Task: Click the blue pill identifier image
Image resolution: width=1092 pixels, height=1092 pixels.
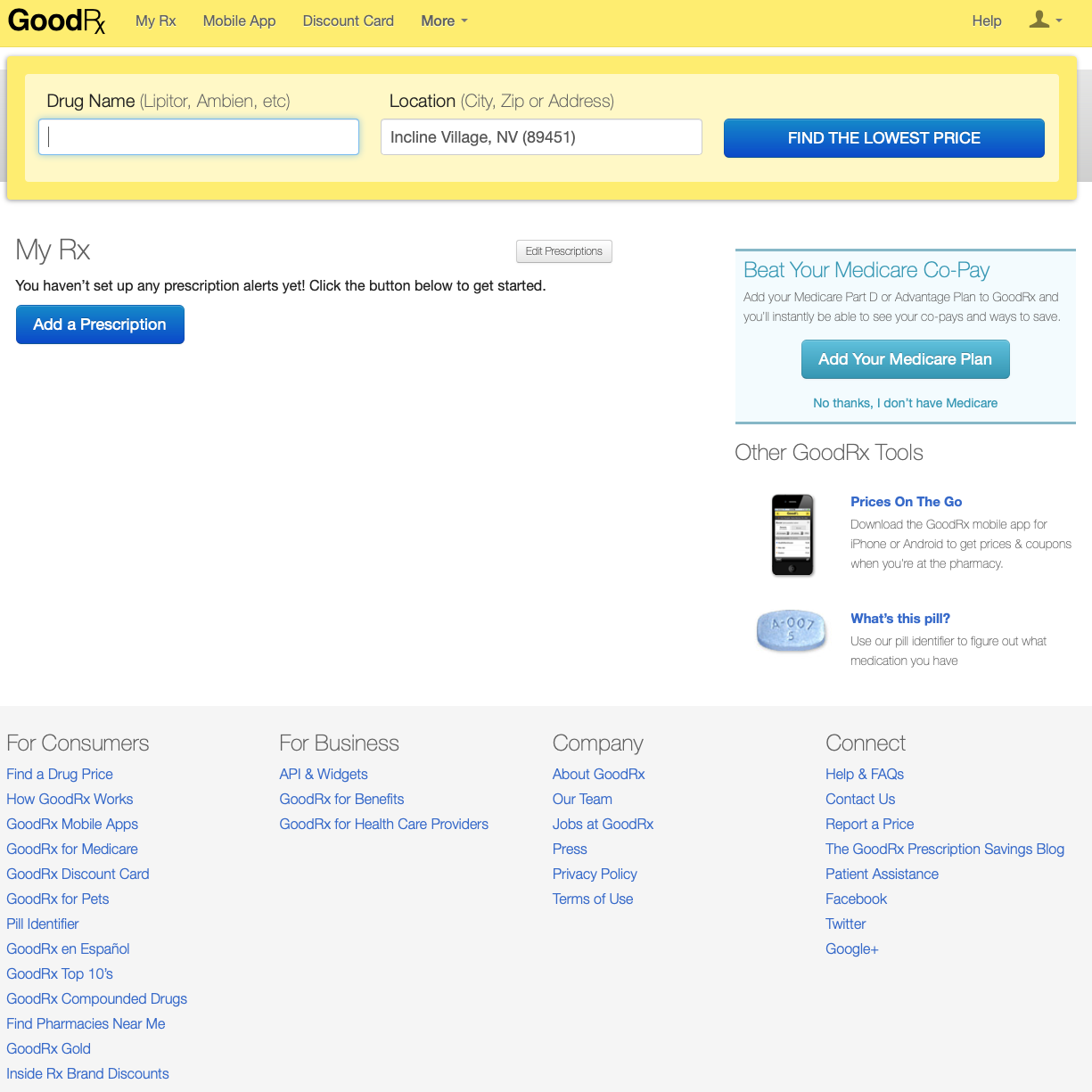Action: click(792, 630)
